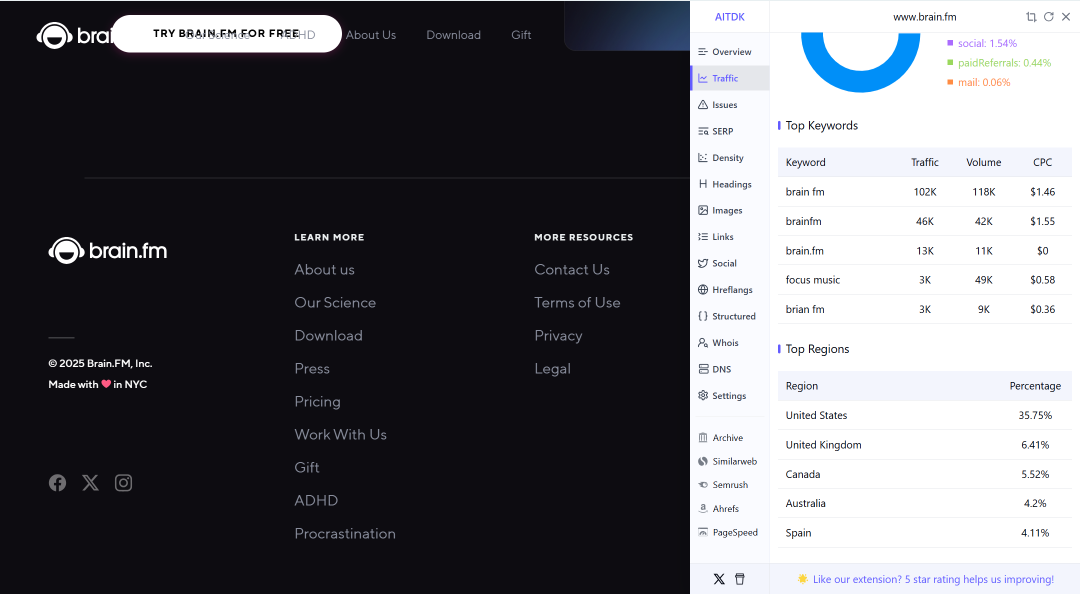1080x594 pixels.
Task: Open the DNS section
Action: (729, 369)
